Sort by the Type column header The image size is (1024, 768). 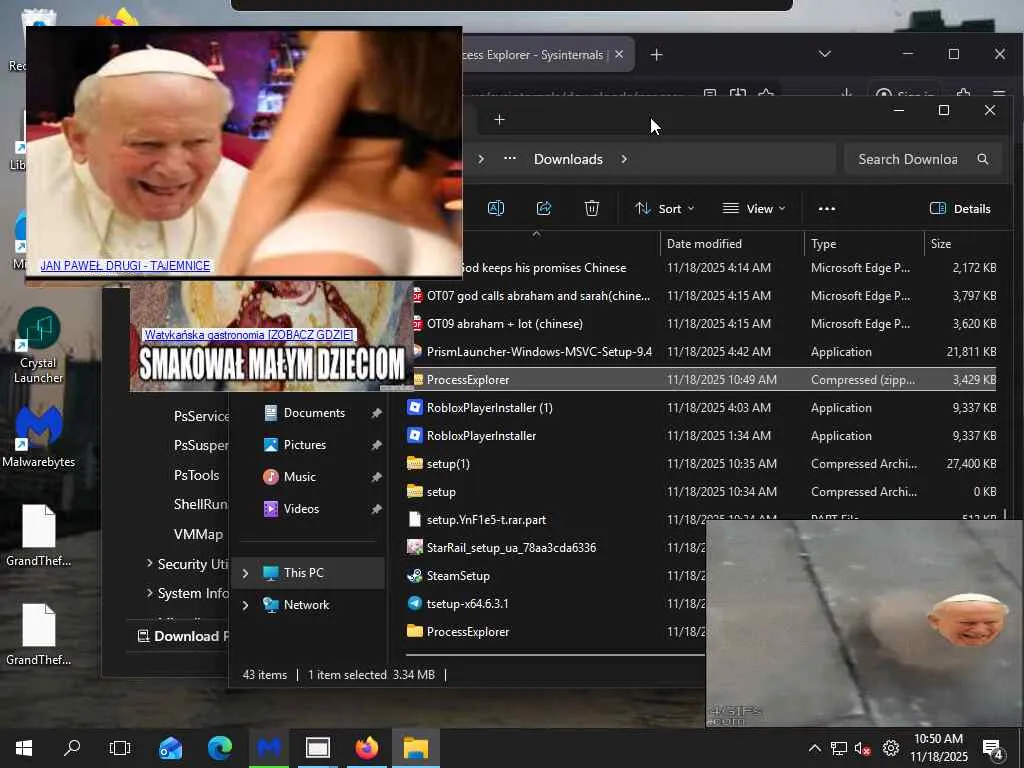click(x=864, y=244)
